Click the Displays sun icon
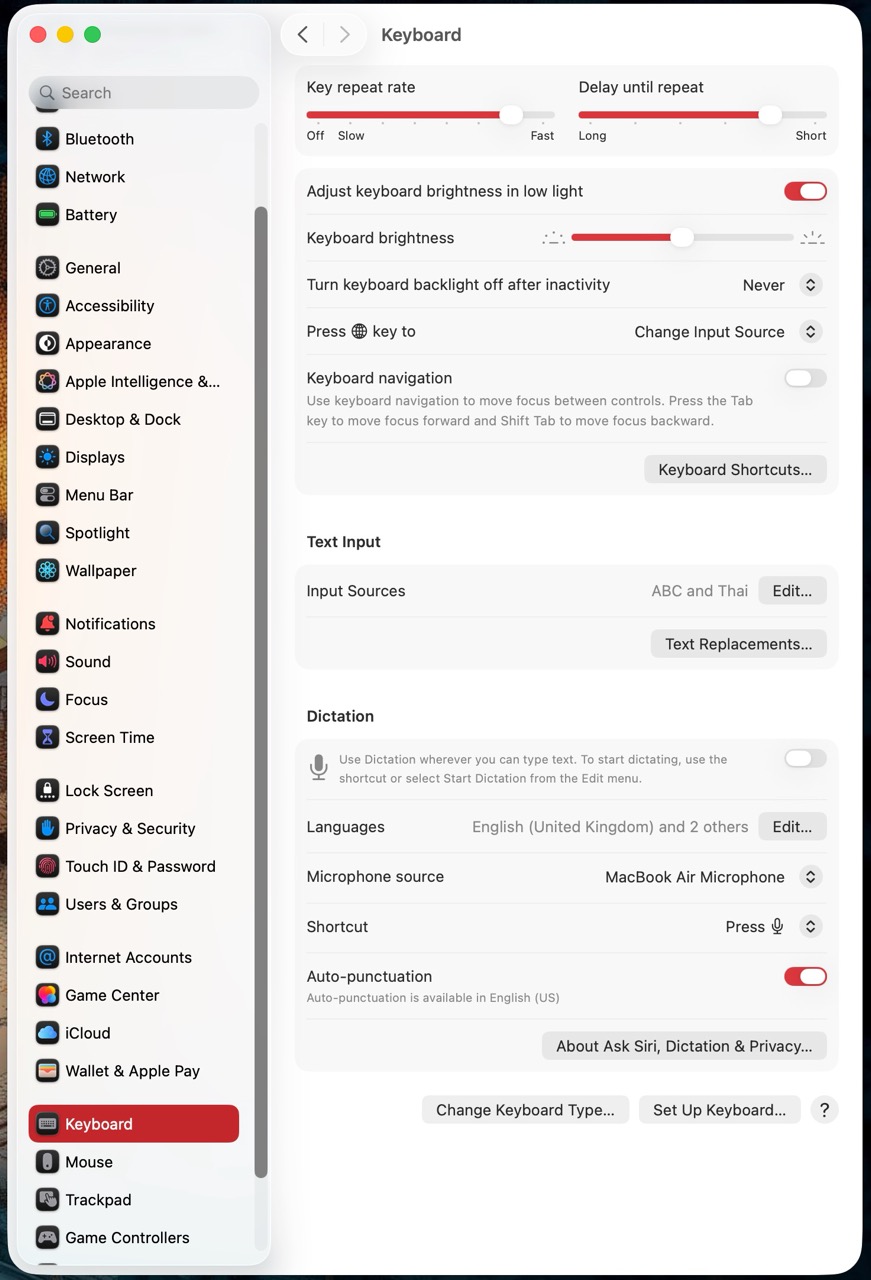Image resolution: width=871 pixels, height=1280 pixels. pyautogui.click(x=47, y=457)
